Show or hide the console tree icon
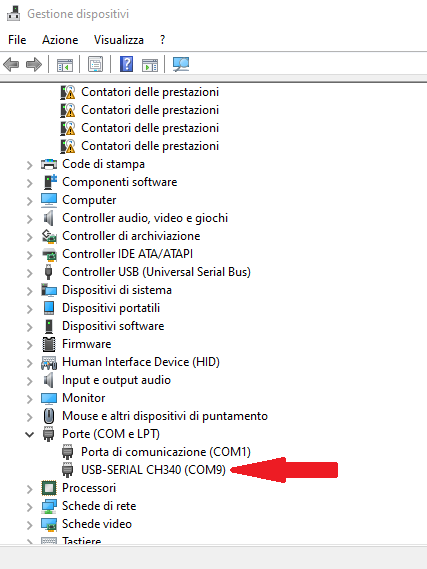Image resolution: width=427 pixels, height=569 pixels. [x=65, y=65]
